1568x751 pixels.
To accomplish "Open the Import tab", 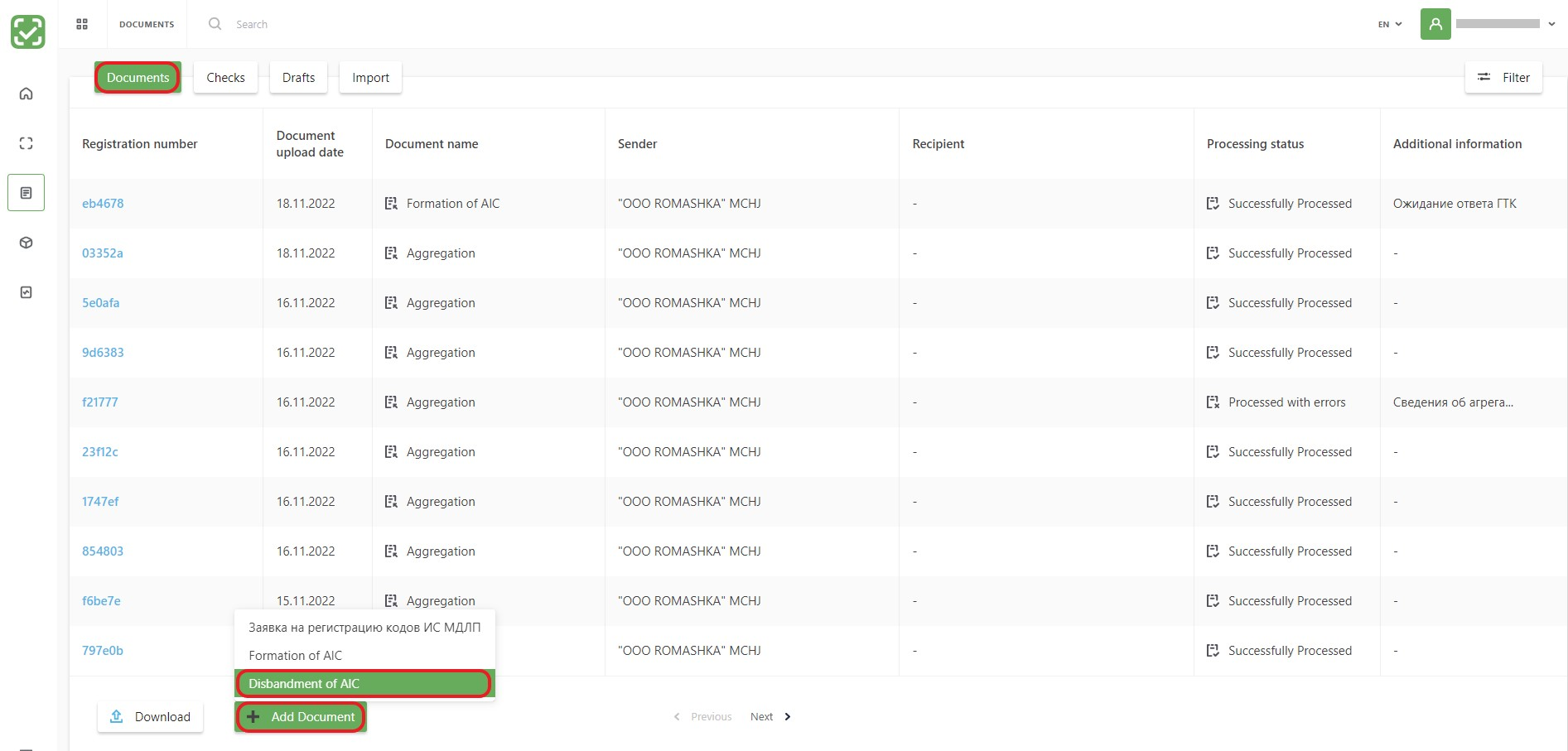I will click(x=370, y=78).
